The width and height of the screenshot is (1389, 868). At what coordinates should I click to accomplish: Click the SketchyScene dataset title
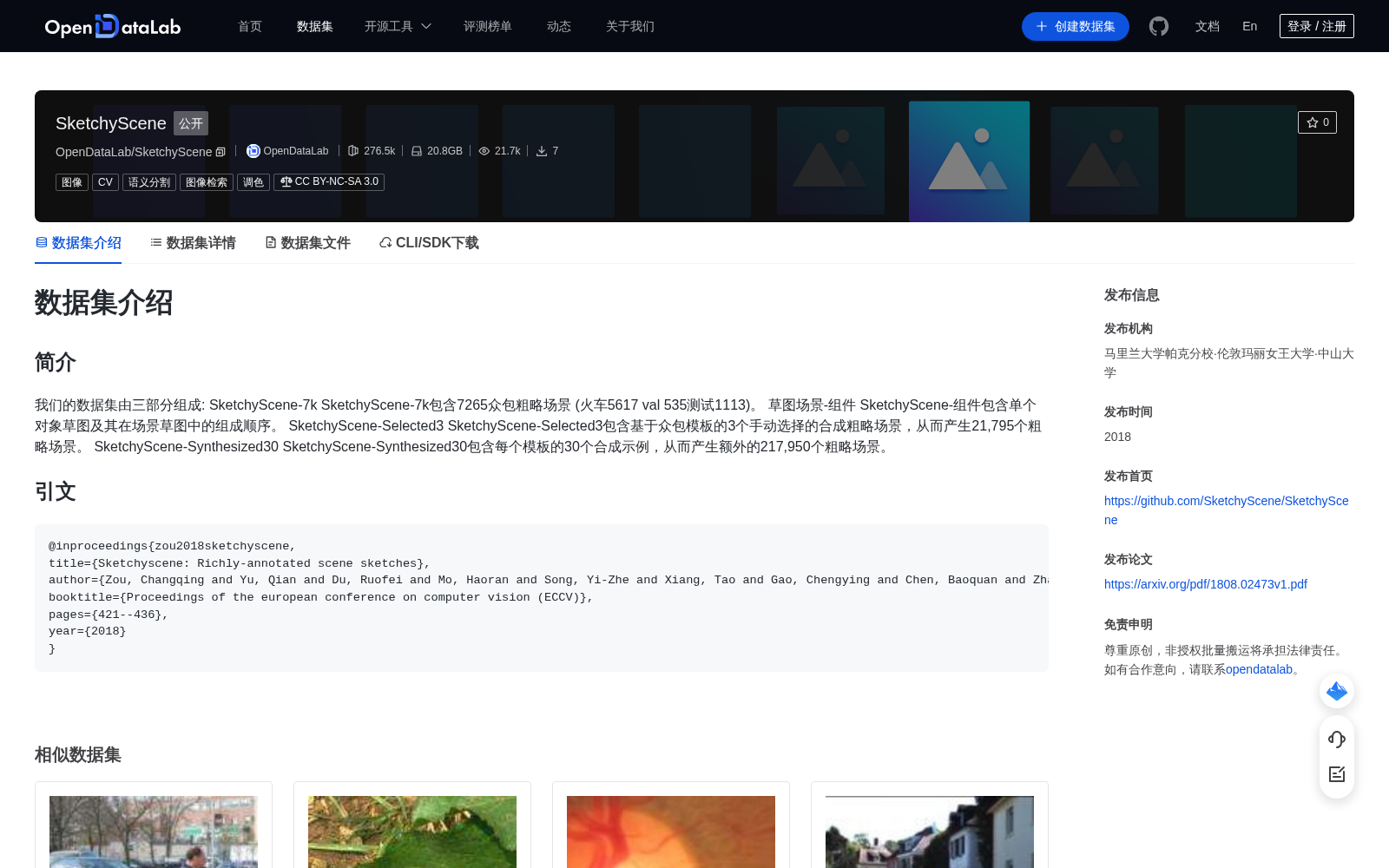coord(111,123)
